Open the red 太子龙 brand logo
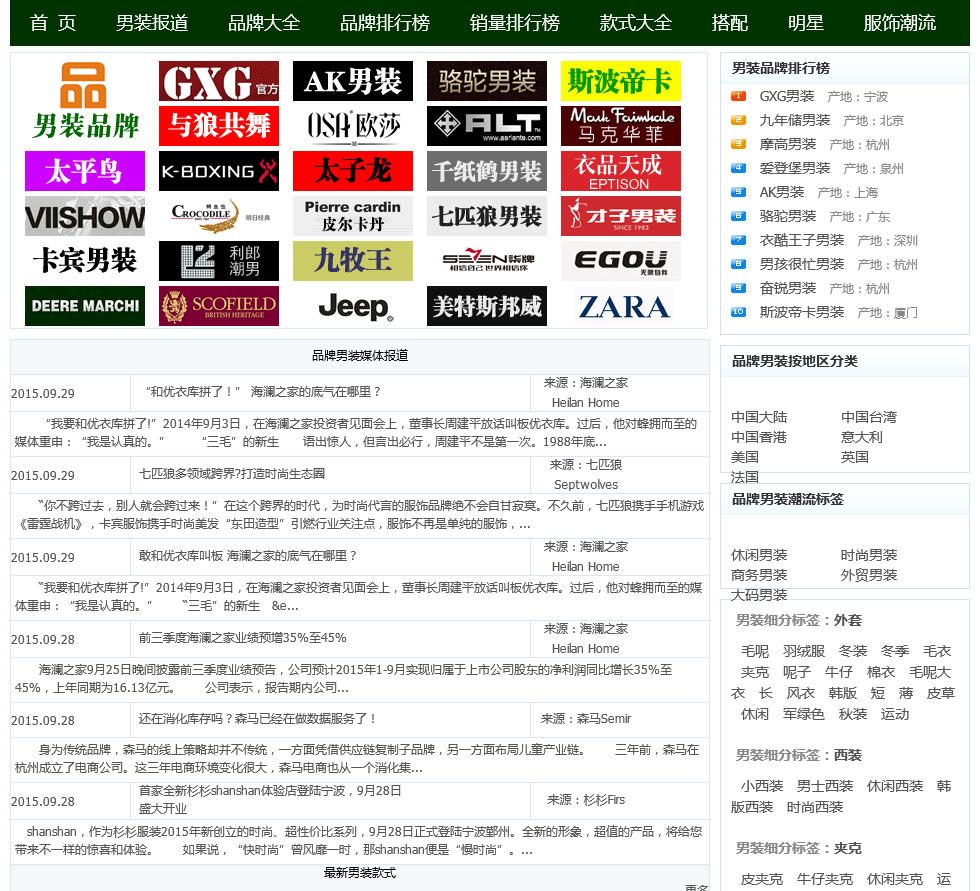Image resolution: width=980 pixels, height=891 pixels. 352,171
